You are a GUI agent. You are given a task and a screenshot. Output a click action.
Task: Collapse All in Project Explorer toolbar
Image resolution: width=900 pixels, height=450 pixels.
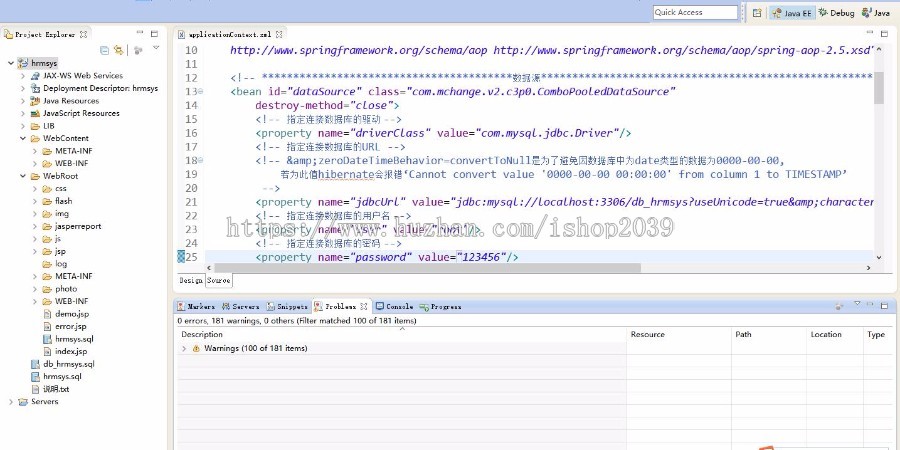click(x=104, y=51)
